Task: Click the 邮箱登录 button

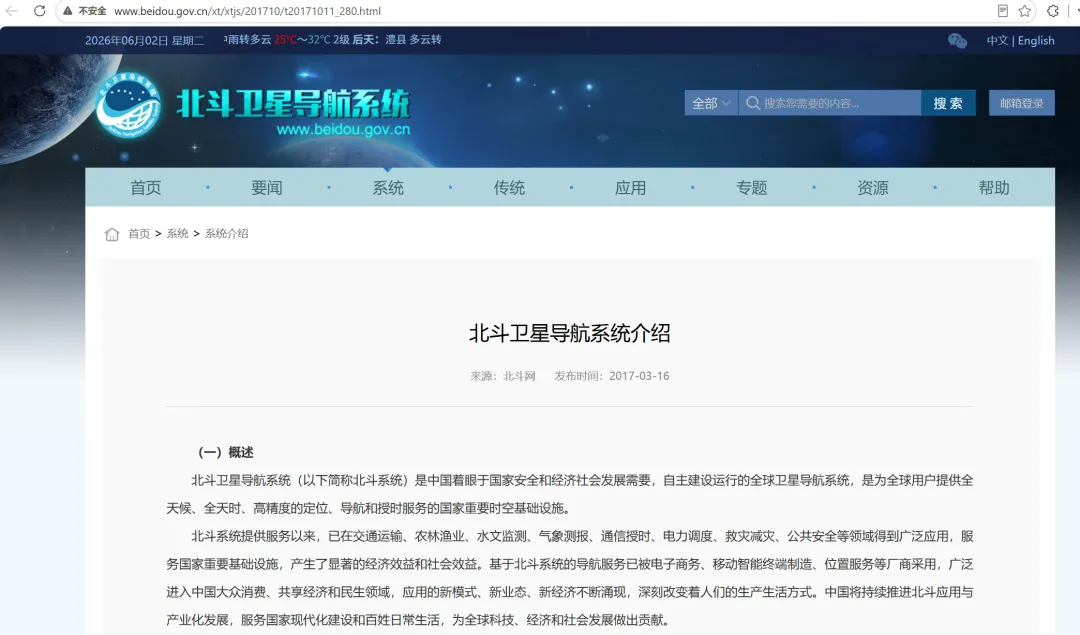Action: click(x=1021, y=103)
